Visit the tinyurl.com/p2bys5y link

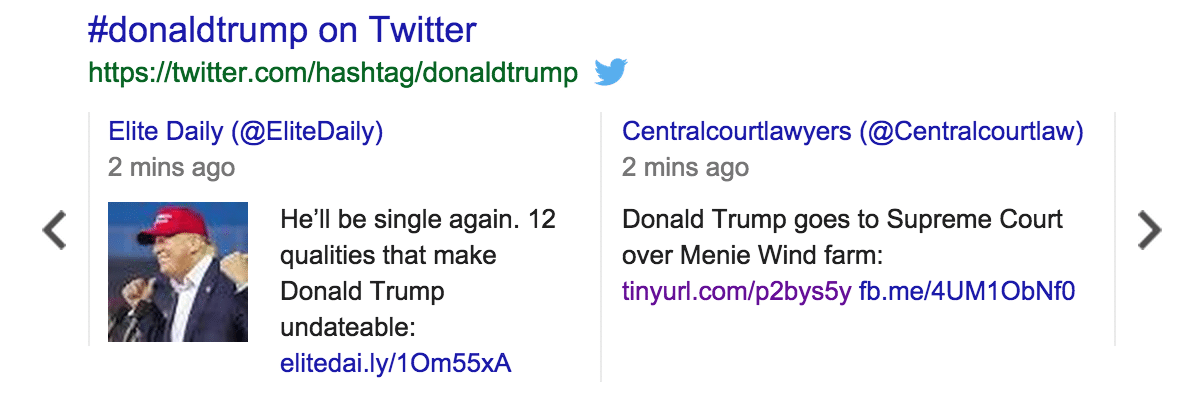tap(737, 291)
